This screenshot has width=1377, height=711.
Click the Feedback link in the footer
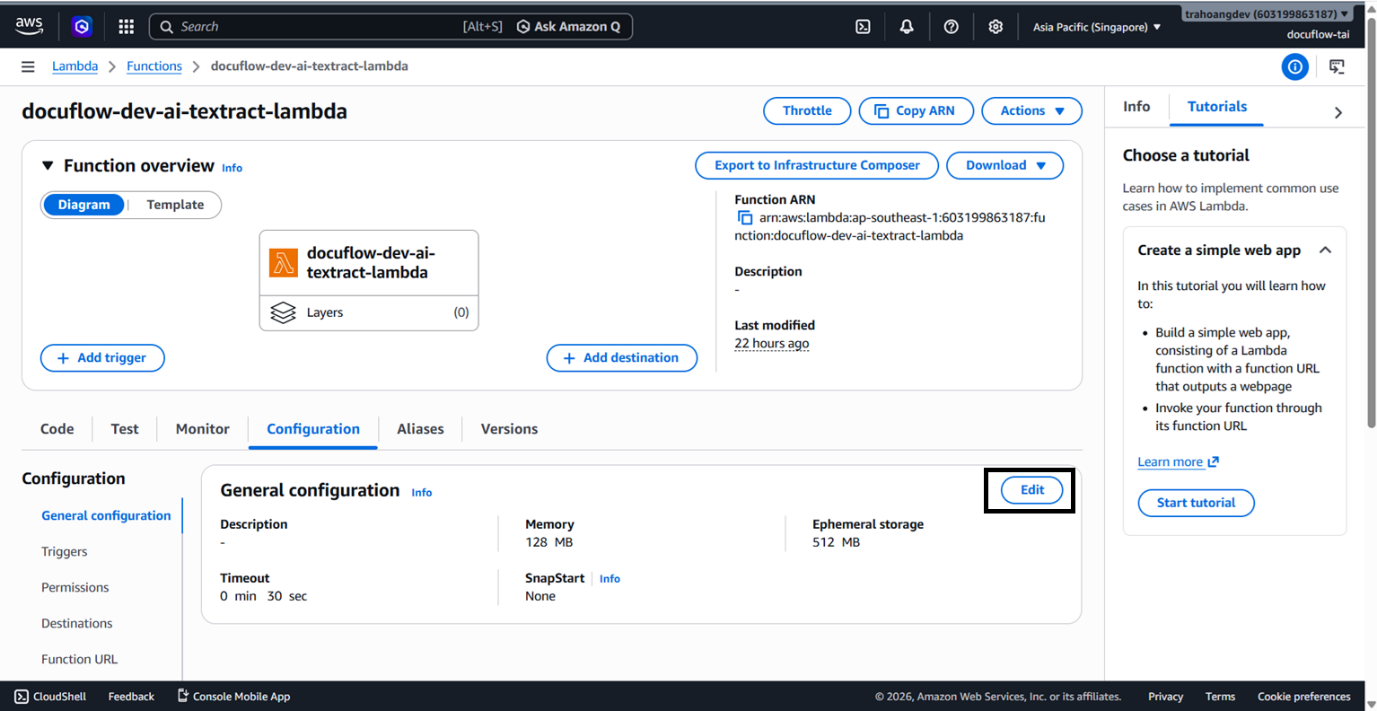[131, 696]
